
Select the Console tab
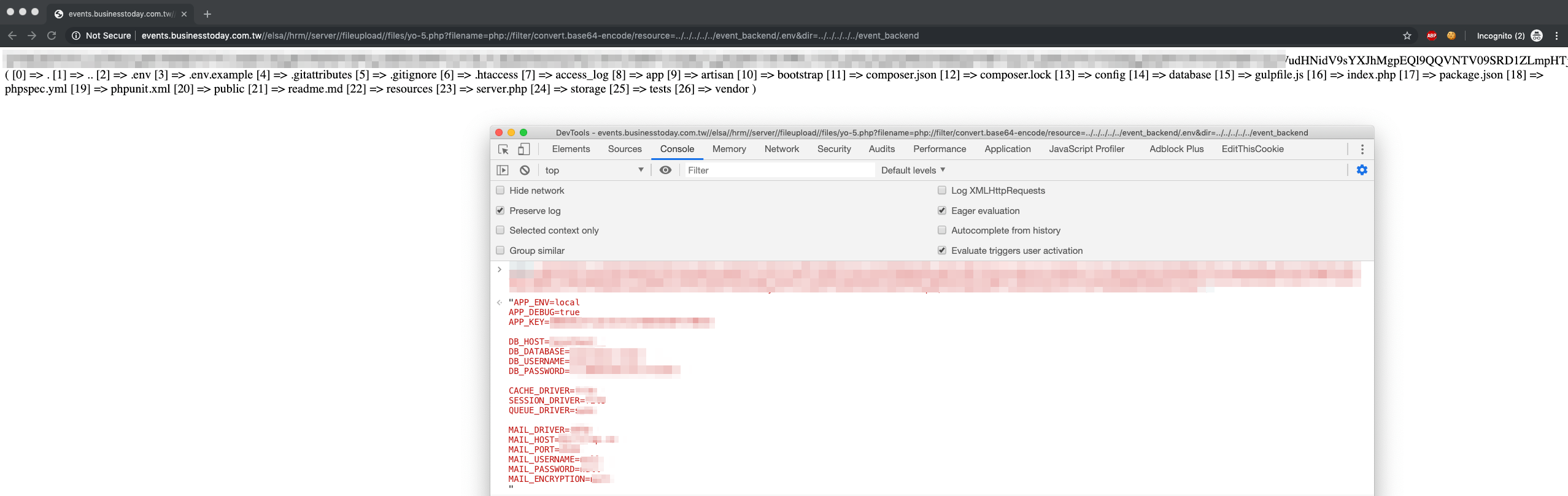(677, 149)
